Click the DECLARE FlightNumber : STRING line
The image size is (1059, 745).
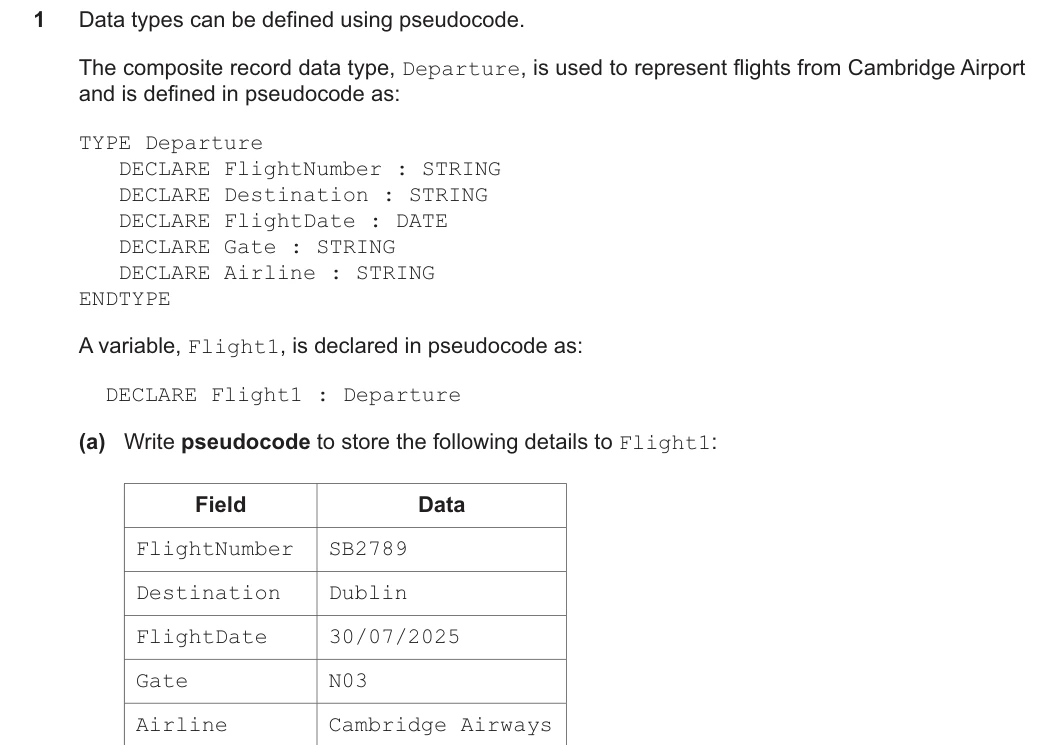(x=310, y=169)
